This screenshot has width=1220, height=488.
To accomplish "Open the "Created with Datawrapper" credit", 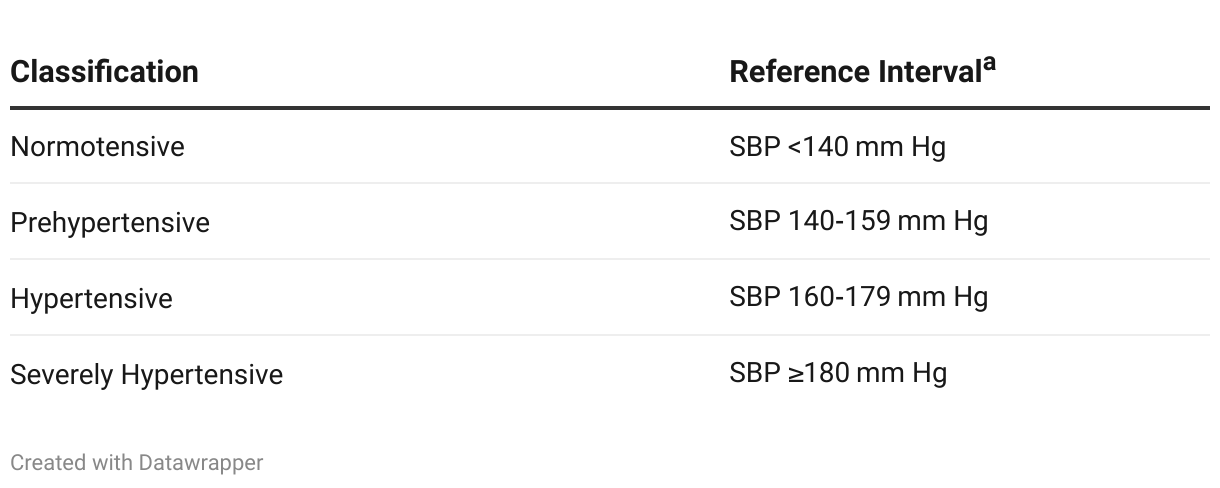I will [x=137, y=463].
